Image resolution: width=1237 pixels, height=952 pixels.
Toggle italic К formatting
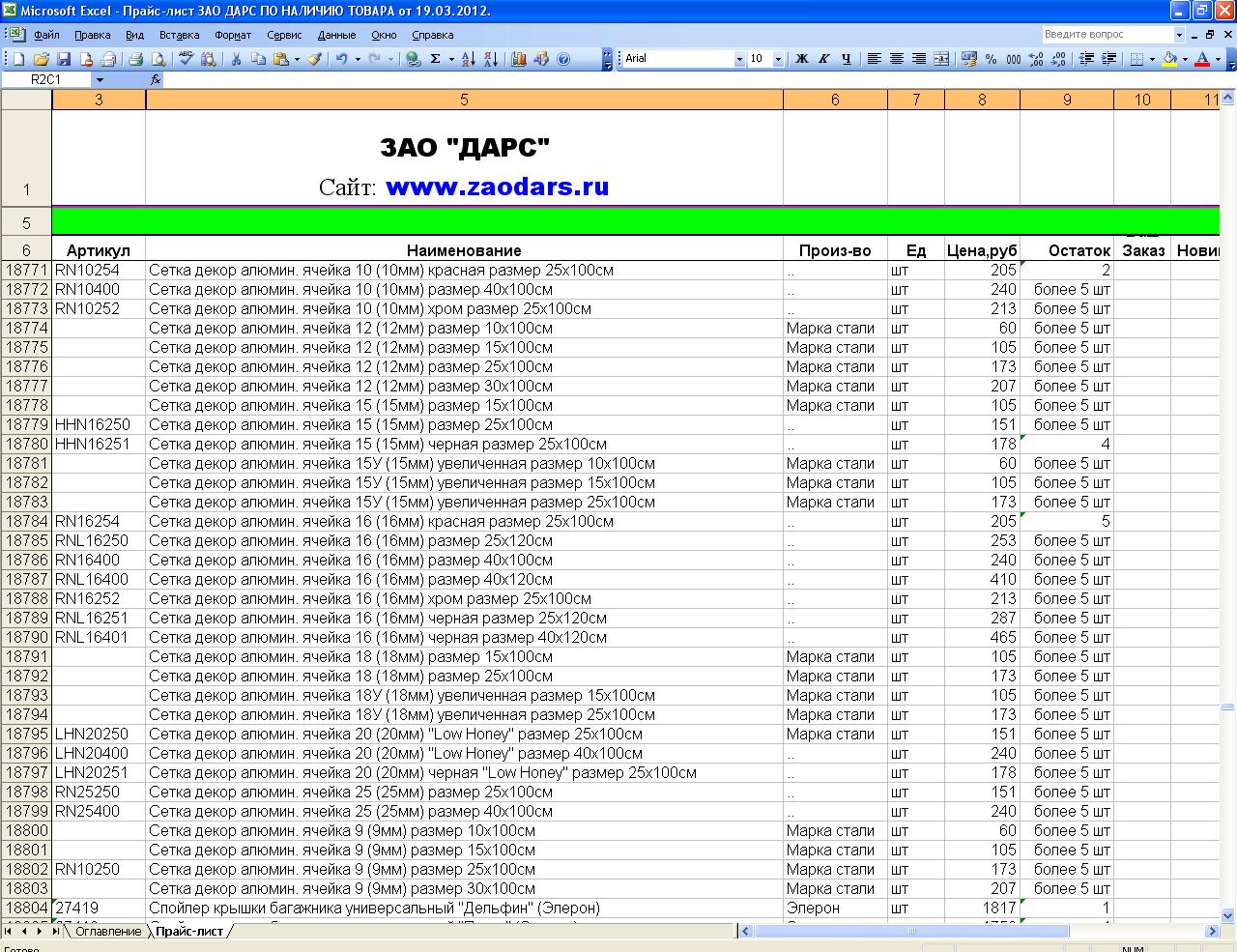pyautogui.click(x=823, y=59)
